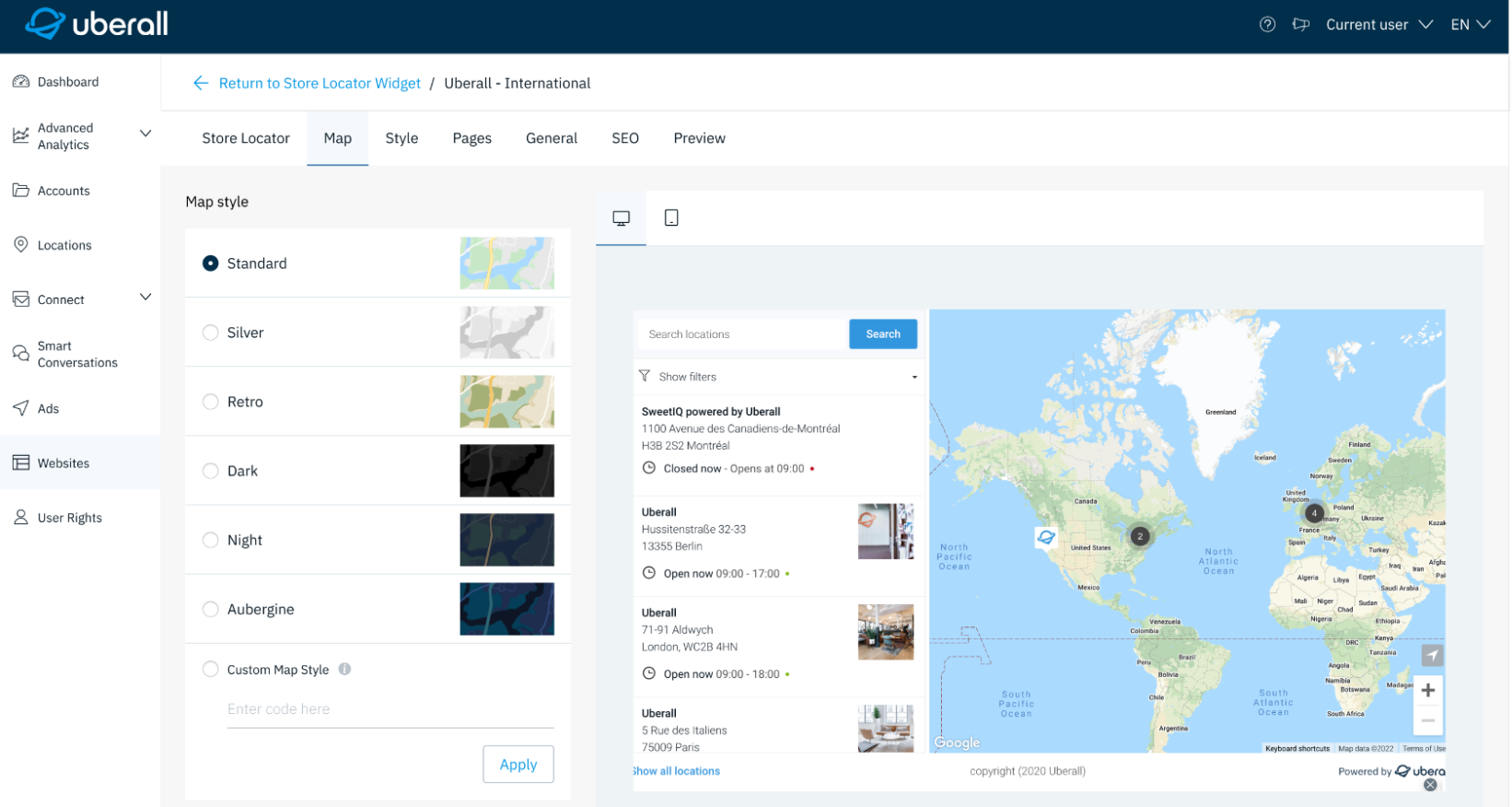Image resolution: width=1512 pixels, height=807 pixels.
Task: Click the Aubergine map style thumbnail
Action: 507,609
